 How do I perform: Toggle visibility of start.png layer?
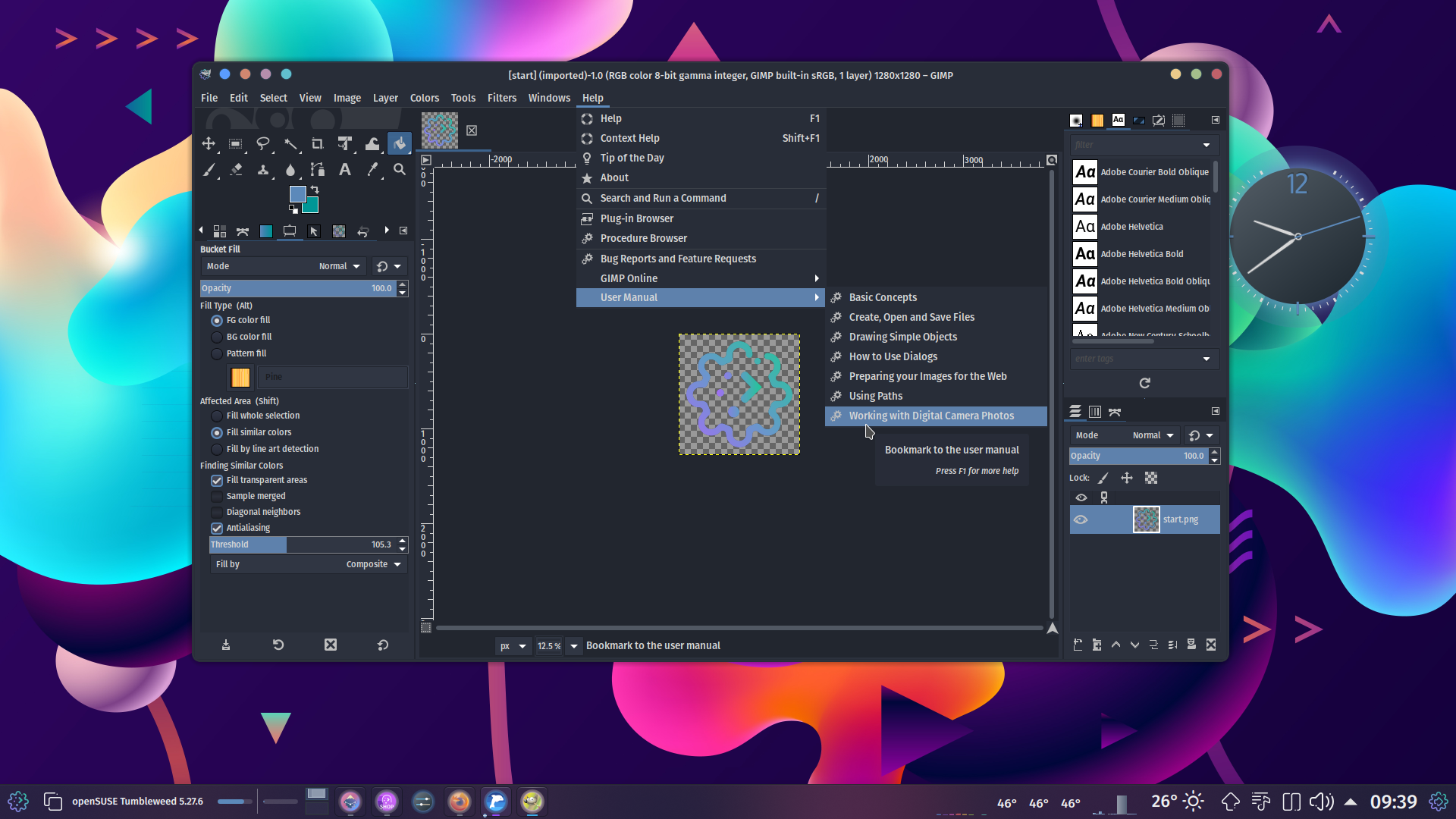1081,519
